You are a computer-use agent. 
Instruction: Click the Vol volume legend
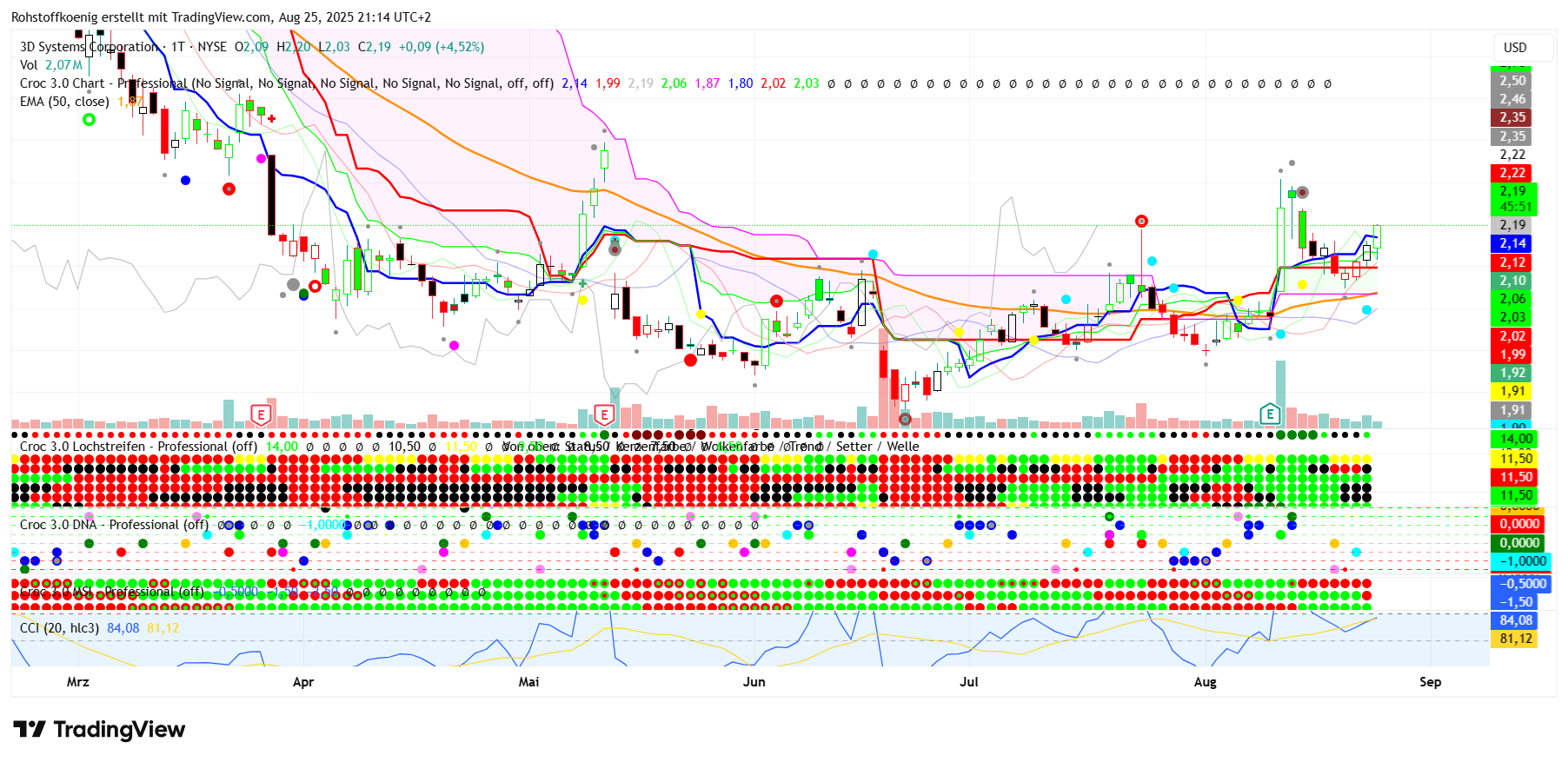(29, 65)
